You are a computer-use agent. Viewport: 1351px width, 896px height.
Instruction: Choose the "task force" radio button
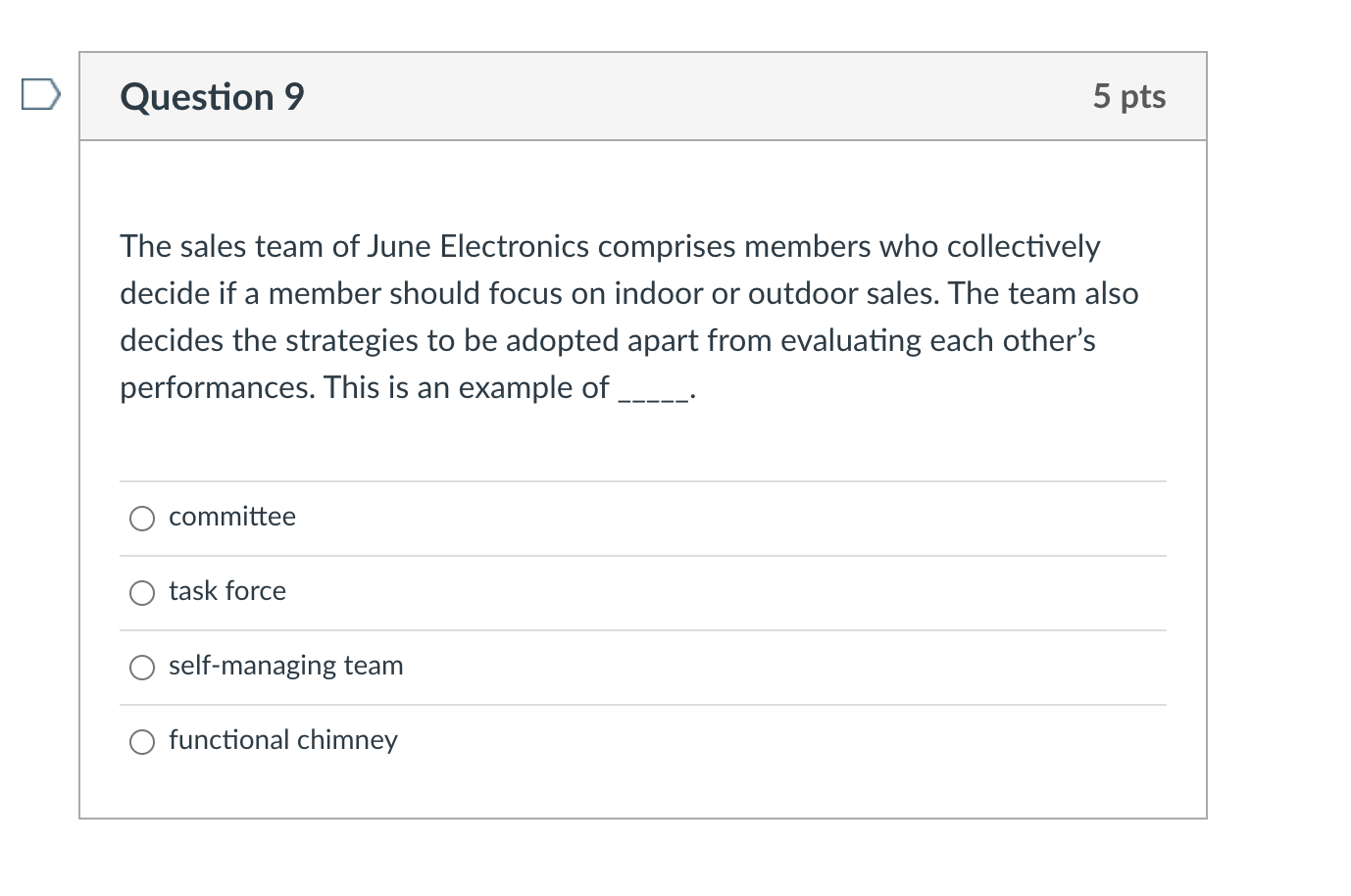tap(141, 592)
